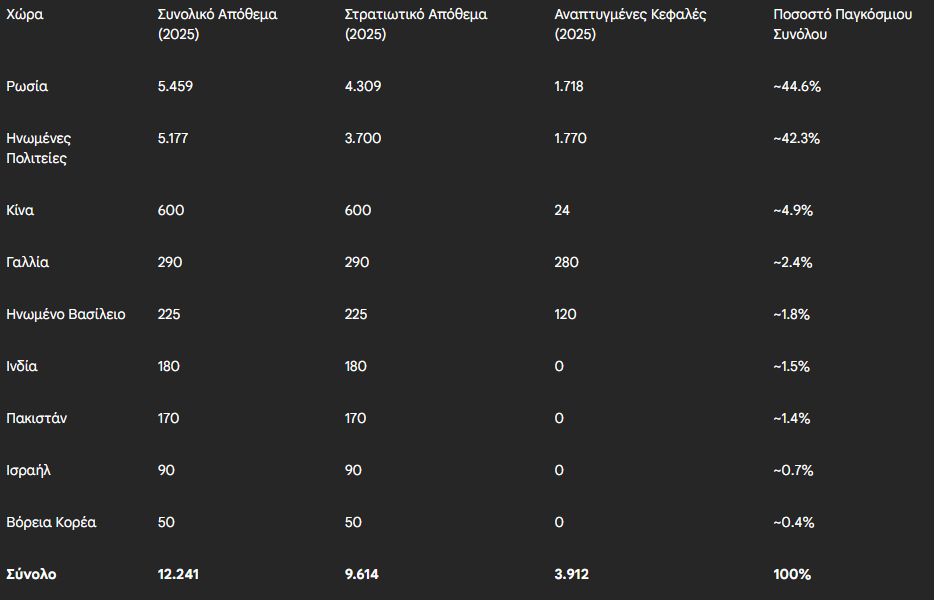The width and height of the screenshot is (934, 600).
Task: Click the Ηνωμένο Βασίλειο cell
Action: tap(66, 314)
